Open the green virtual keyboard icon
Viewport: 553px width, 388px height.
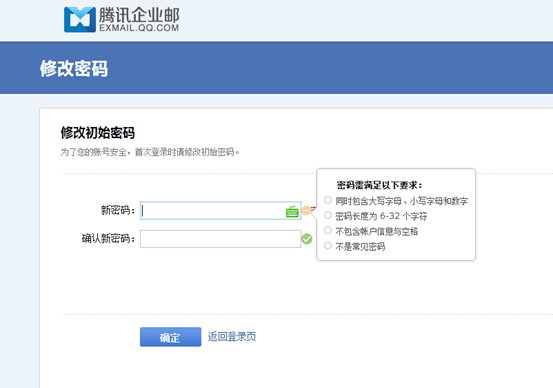click(x=292, y=211)
